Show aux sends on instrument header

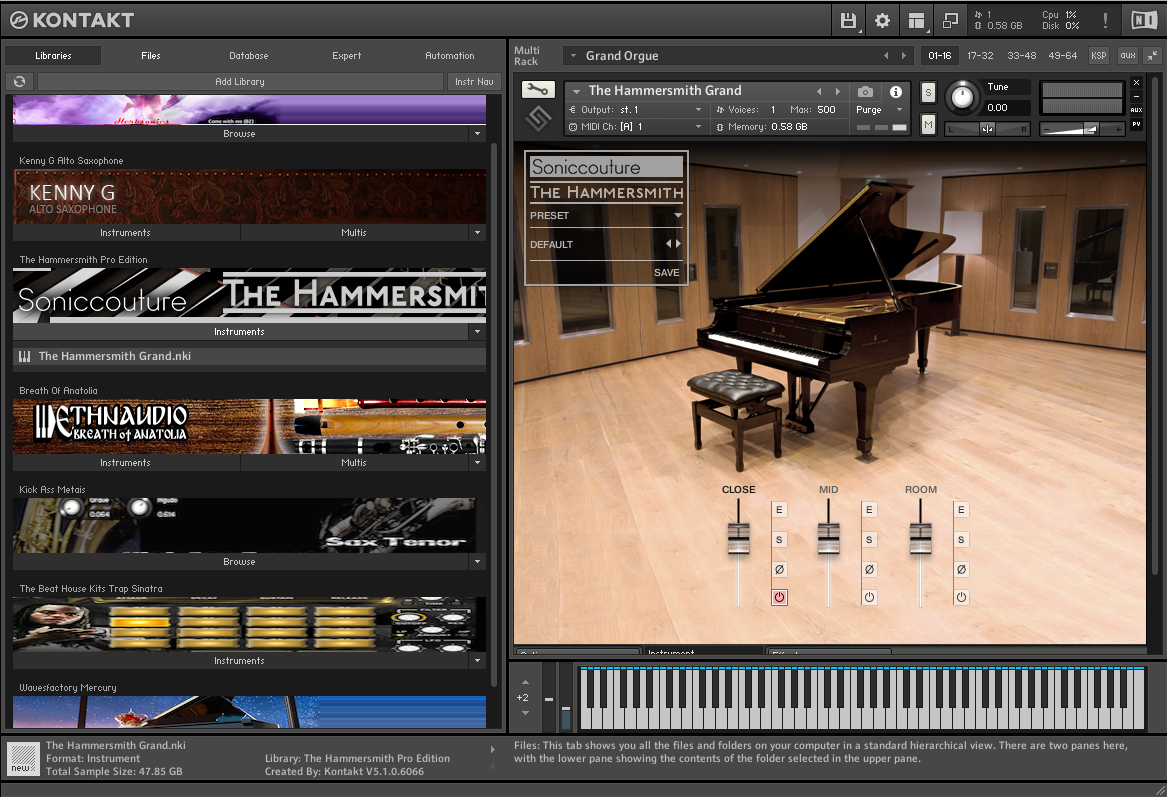coord(1136,110)
